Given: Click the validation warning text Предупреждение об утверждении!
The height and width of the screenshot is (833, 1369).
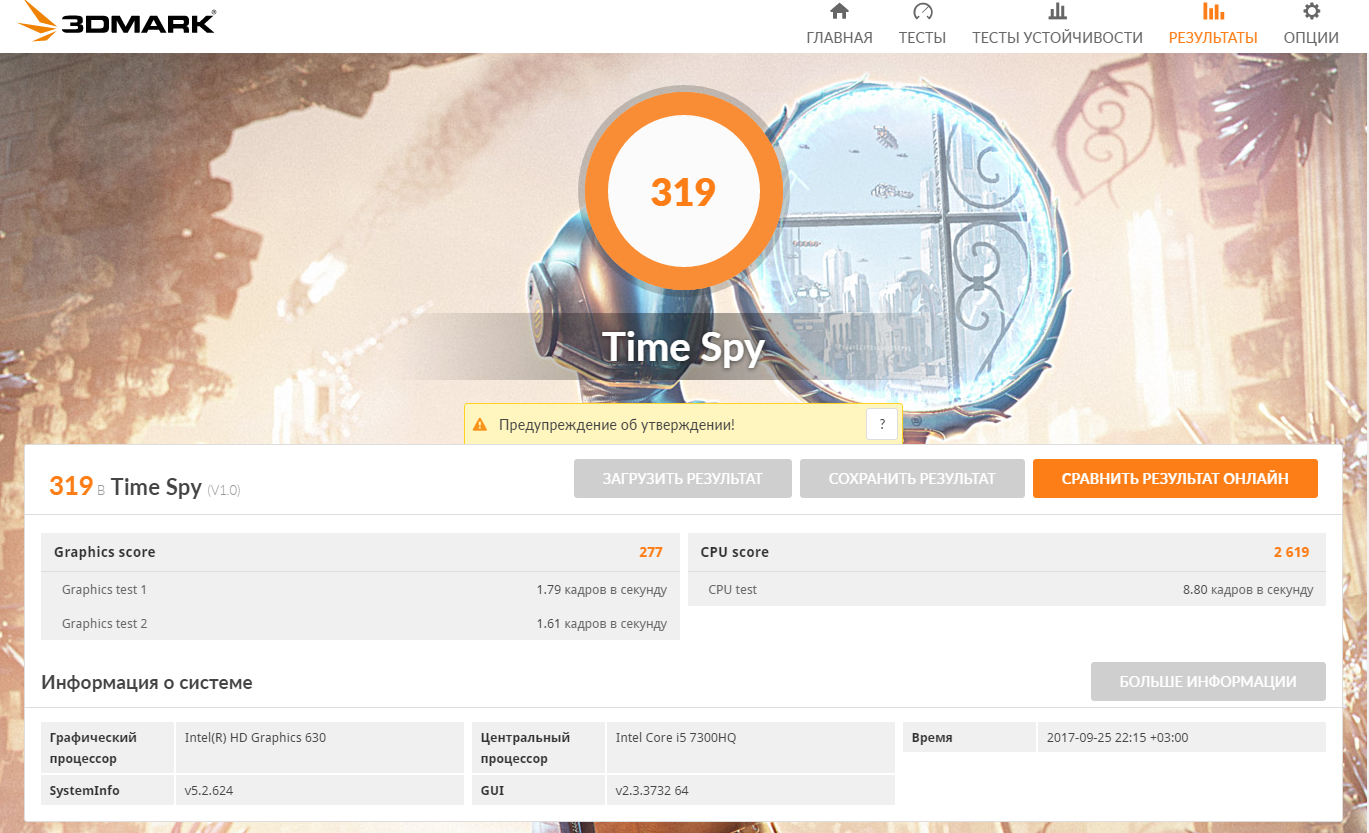Looking at the screenshot, I should pyautogui.click(x=617, y=425).
